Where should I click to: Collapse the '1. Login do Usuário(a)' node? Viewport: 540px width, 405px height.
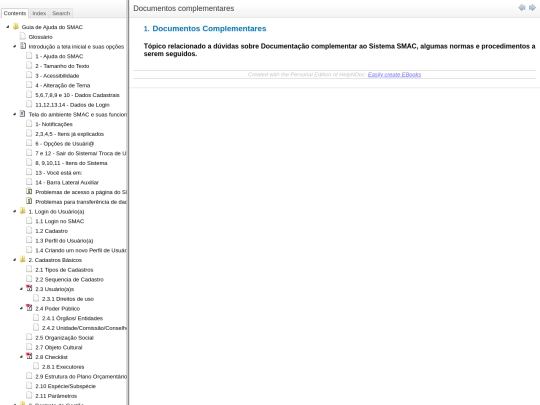[x=14, y=211]
